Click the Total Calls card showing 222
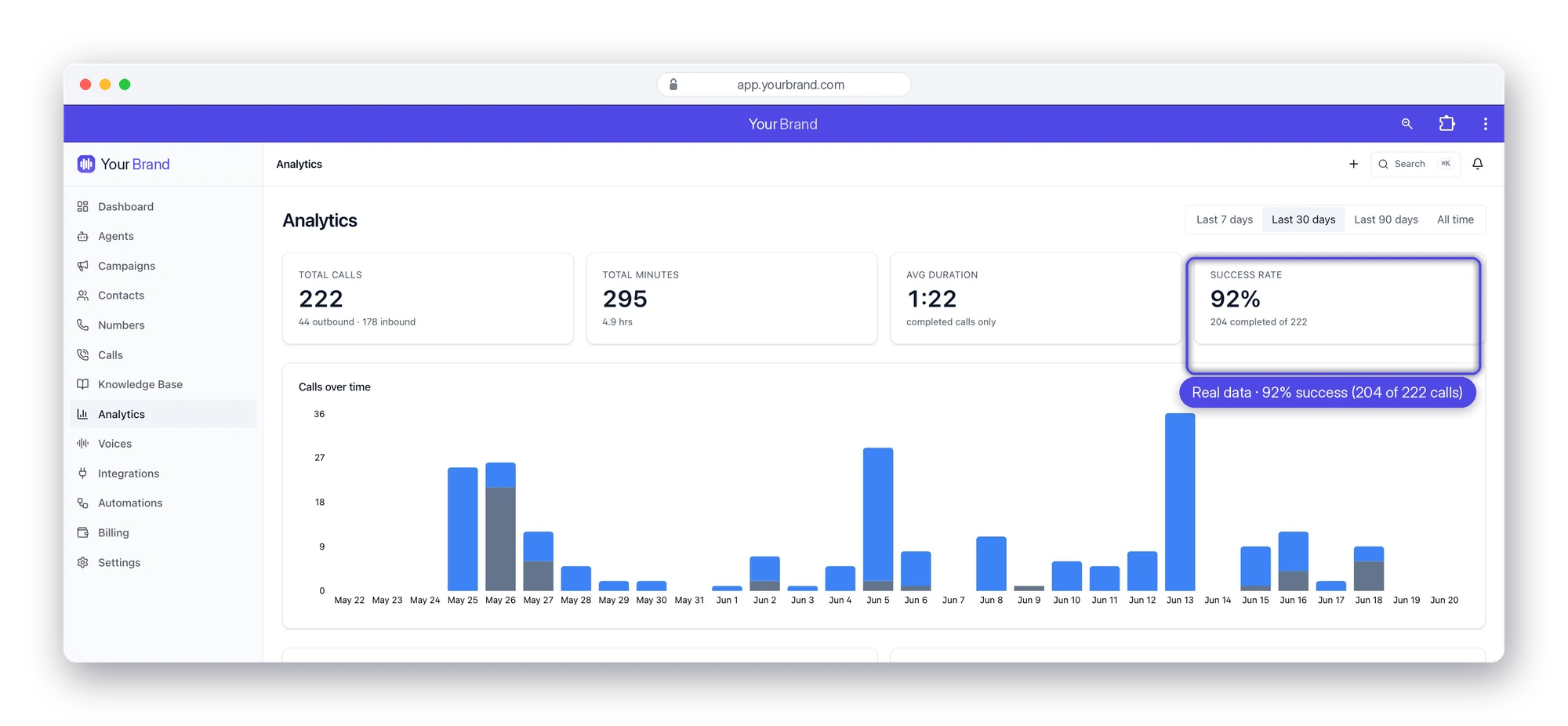This screenshot has height=726, width=1568. 428,298
